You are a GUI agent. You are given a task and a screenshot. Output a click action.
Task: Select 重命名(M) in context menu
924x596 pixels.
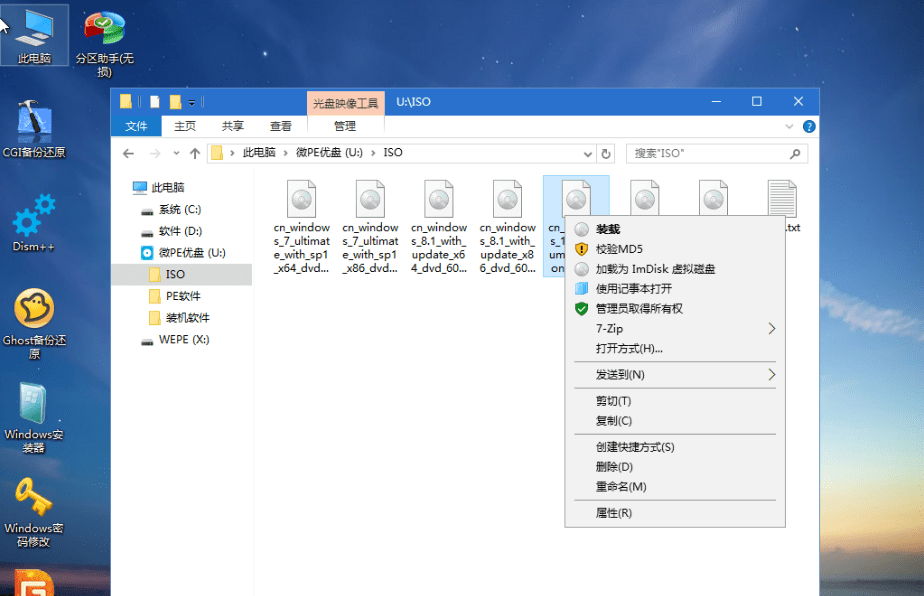tap(675, 487)
